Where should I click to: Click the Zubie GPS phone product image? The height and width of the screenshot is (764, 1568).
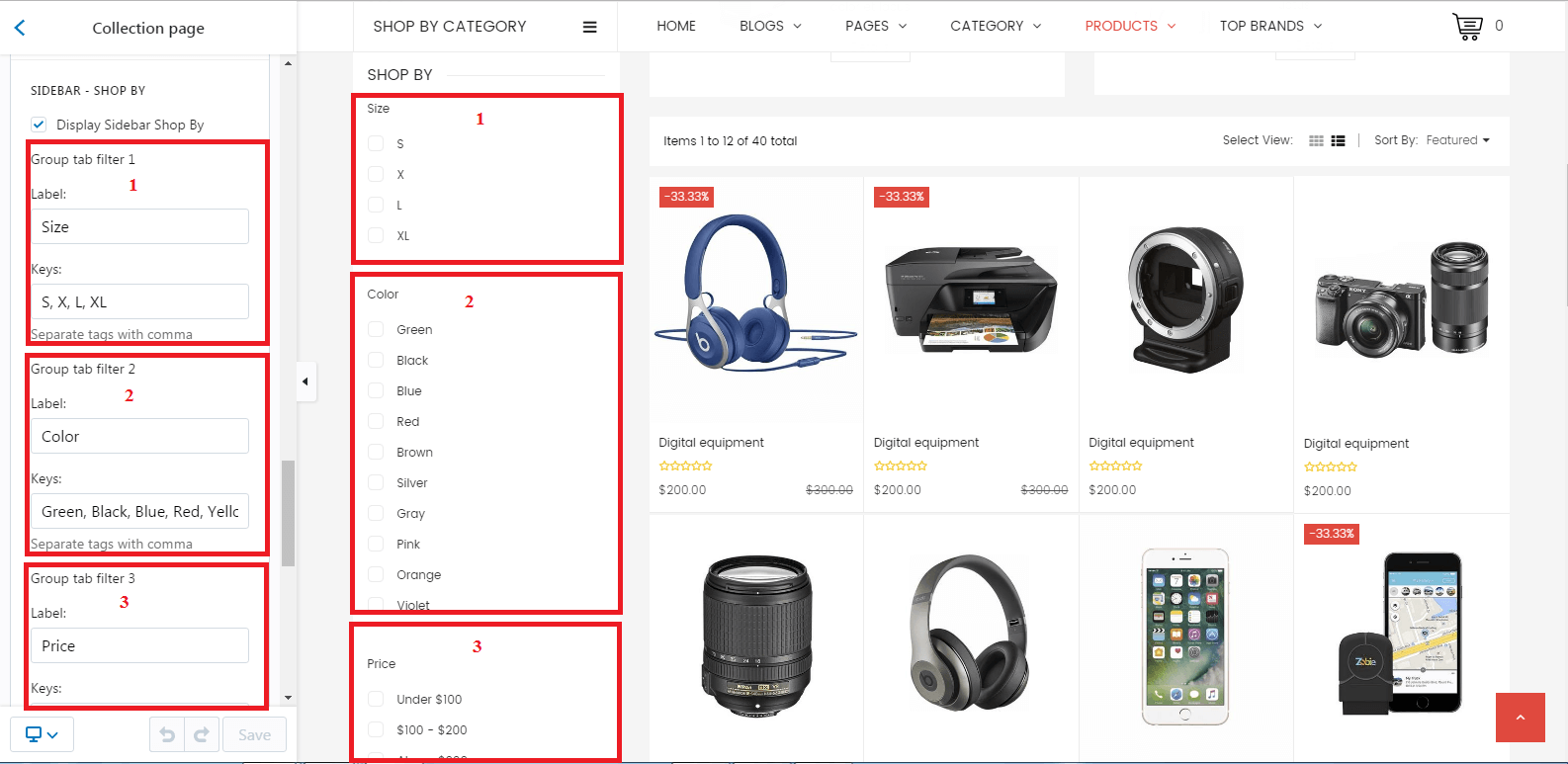click(1400, 633)
